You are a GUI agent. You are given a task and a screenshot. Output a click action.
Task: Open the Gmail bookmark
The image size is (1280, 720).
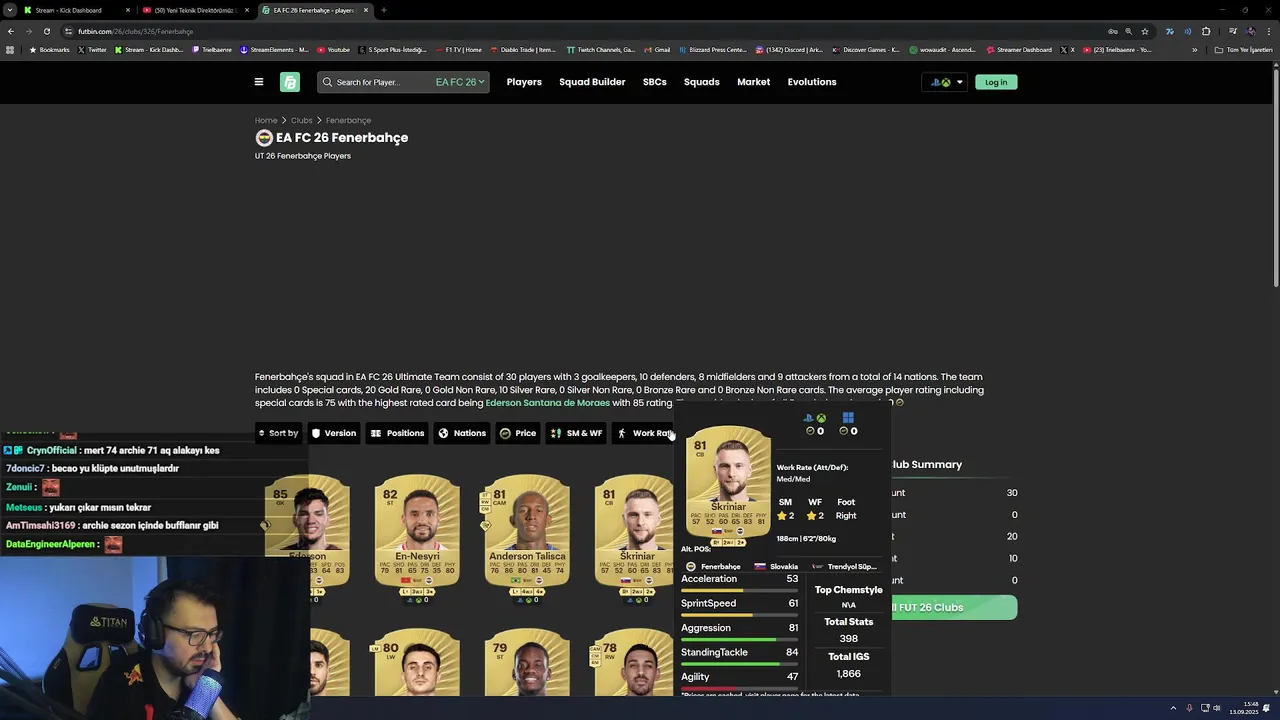point(658,50)
